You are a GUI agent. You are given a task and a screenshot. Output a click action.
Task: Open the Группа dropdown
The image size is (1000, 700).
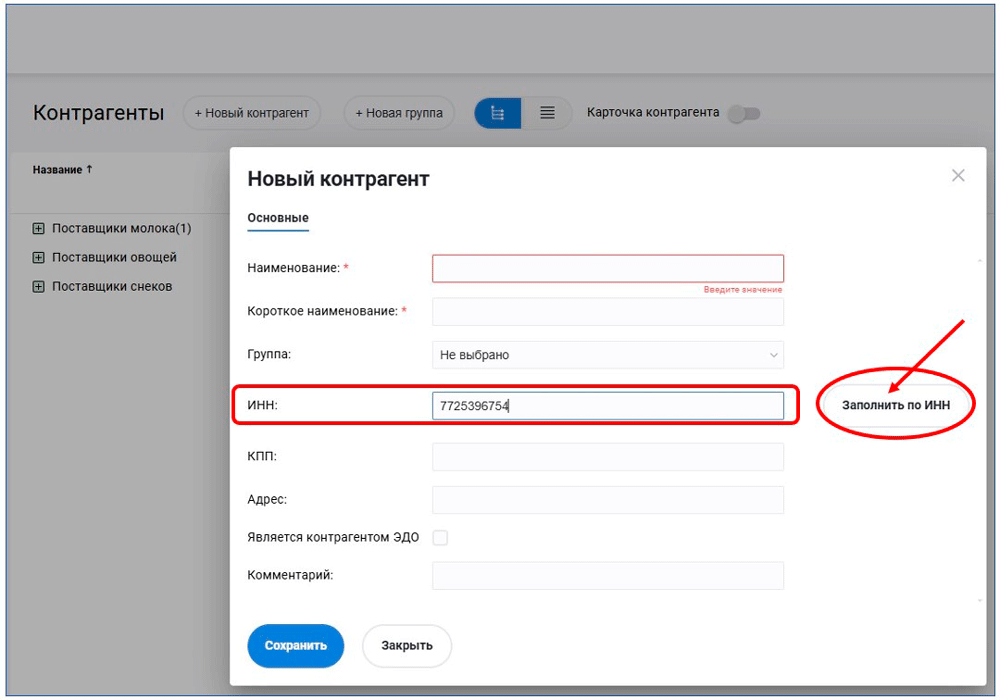[607, 355]
